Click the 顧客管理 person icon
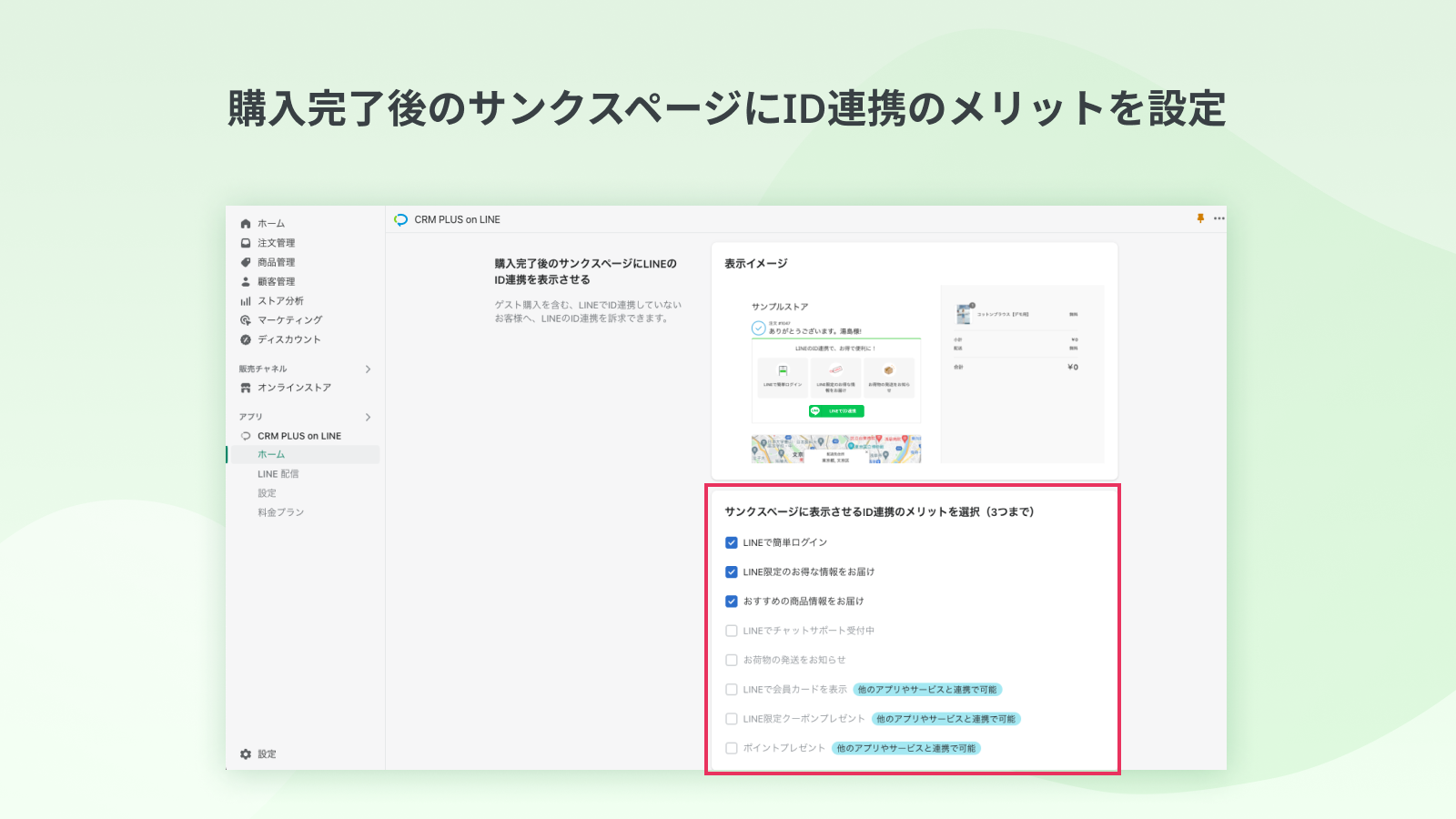 pyautogui.click(x=246, y=282)
